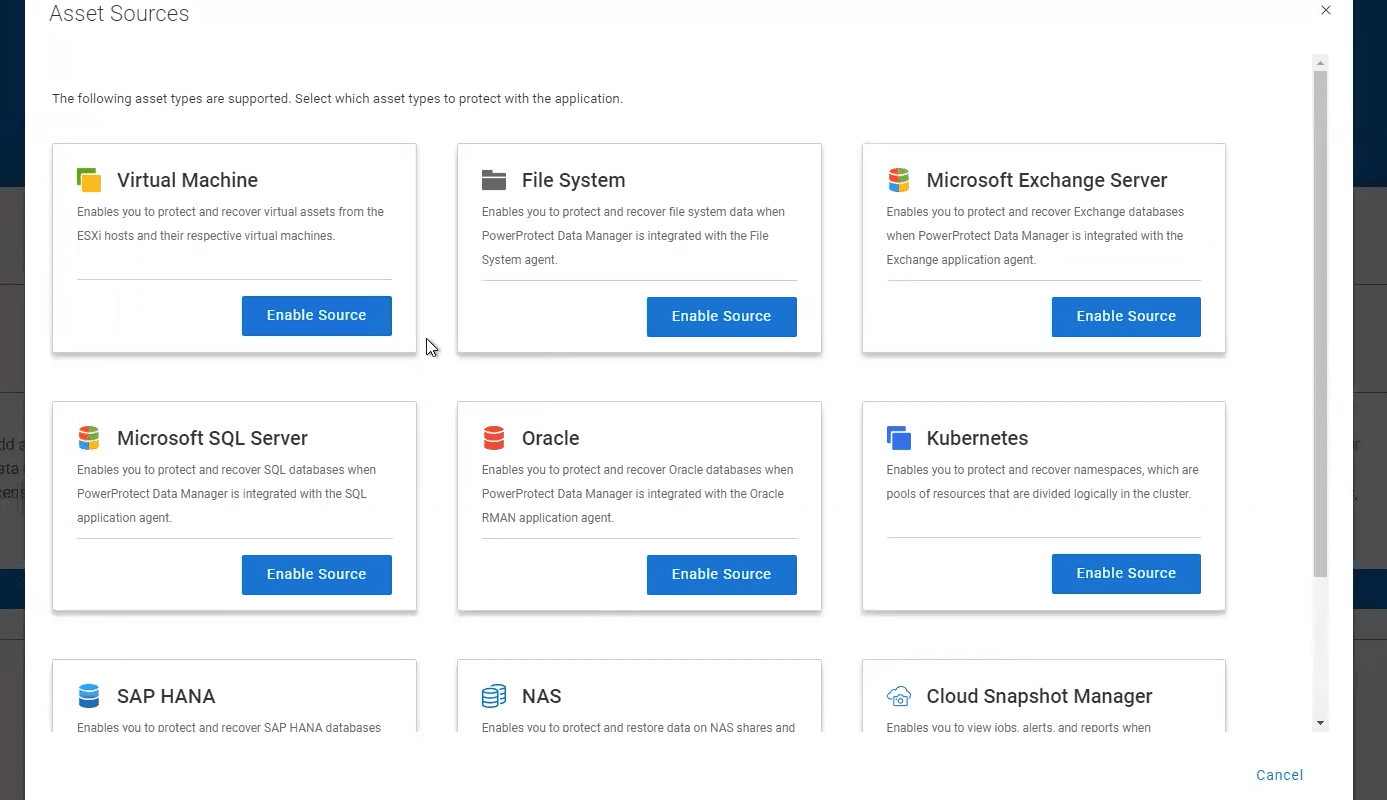Click the NAS icon
This screenshot has height=800, width=1387.
click(x=494, y=696)
